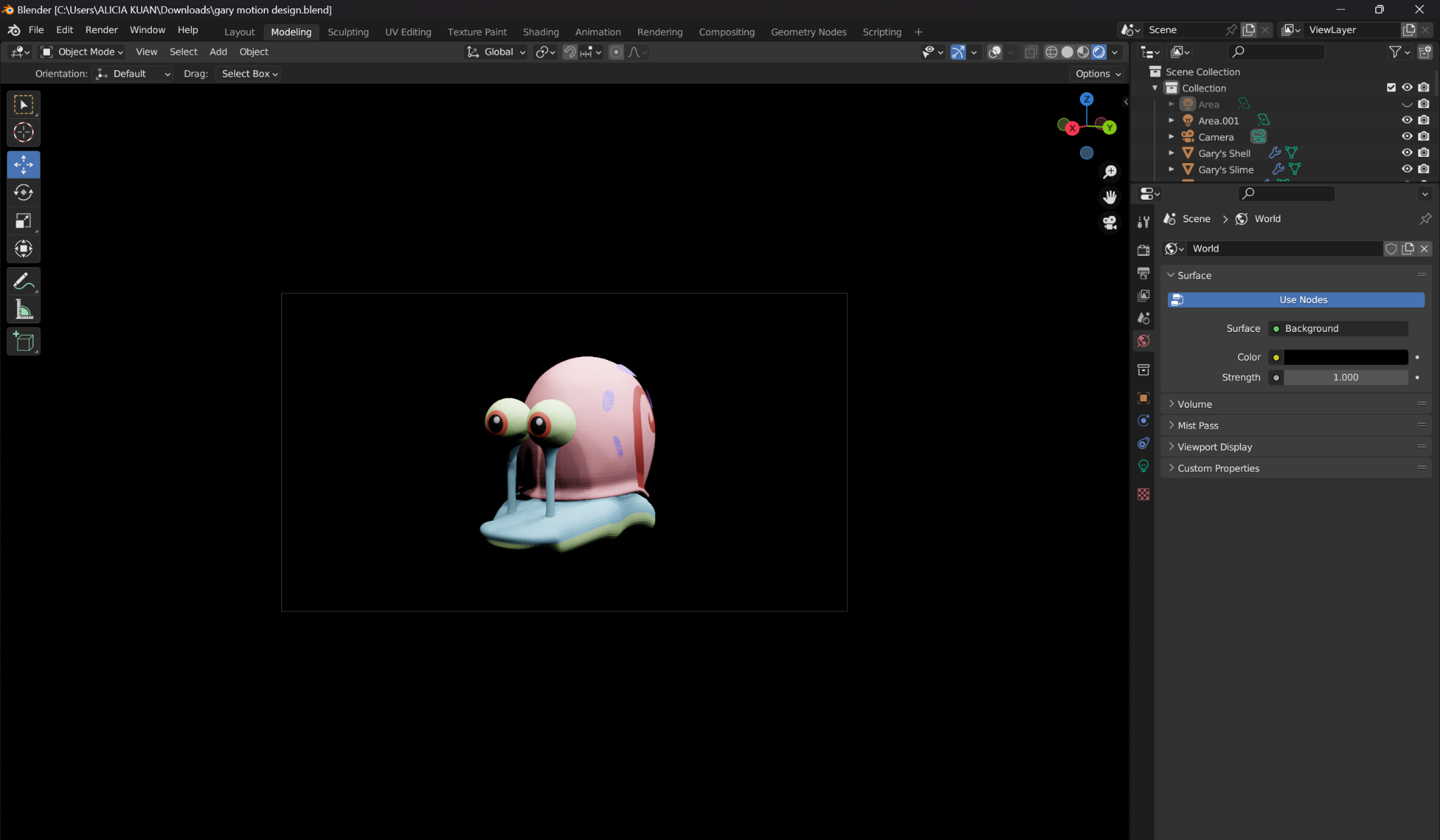
Task: Open the Options dropdown
Action: (x=1097, y=74)
